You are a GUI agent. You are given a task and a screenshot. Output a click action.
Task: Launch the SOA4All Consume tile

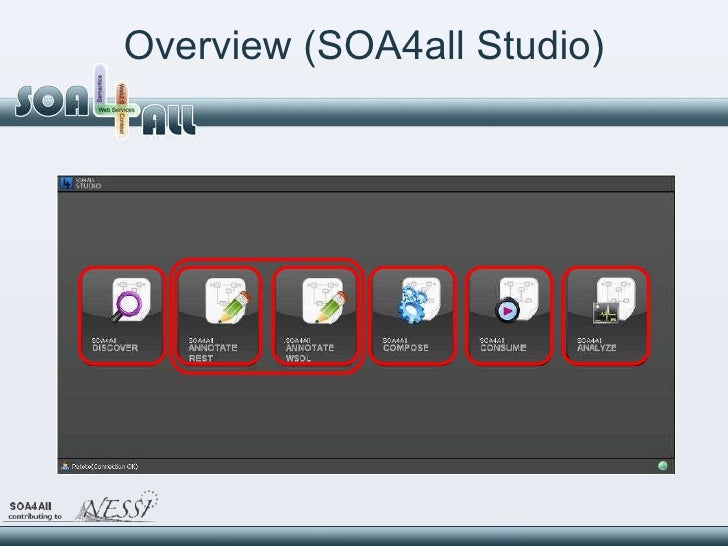510,316
